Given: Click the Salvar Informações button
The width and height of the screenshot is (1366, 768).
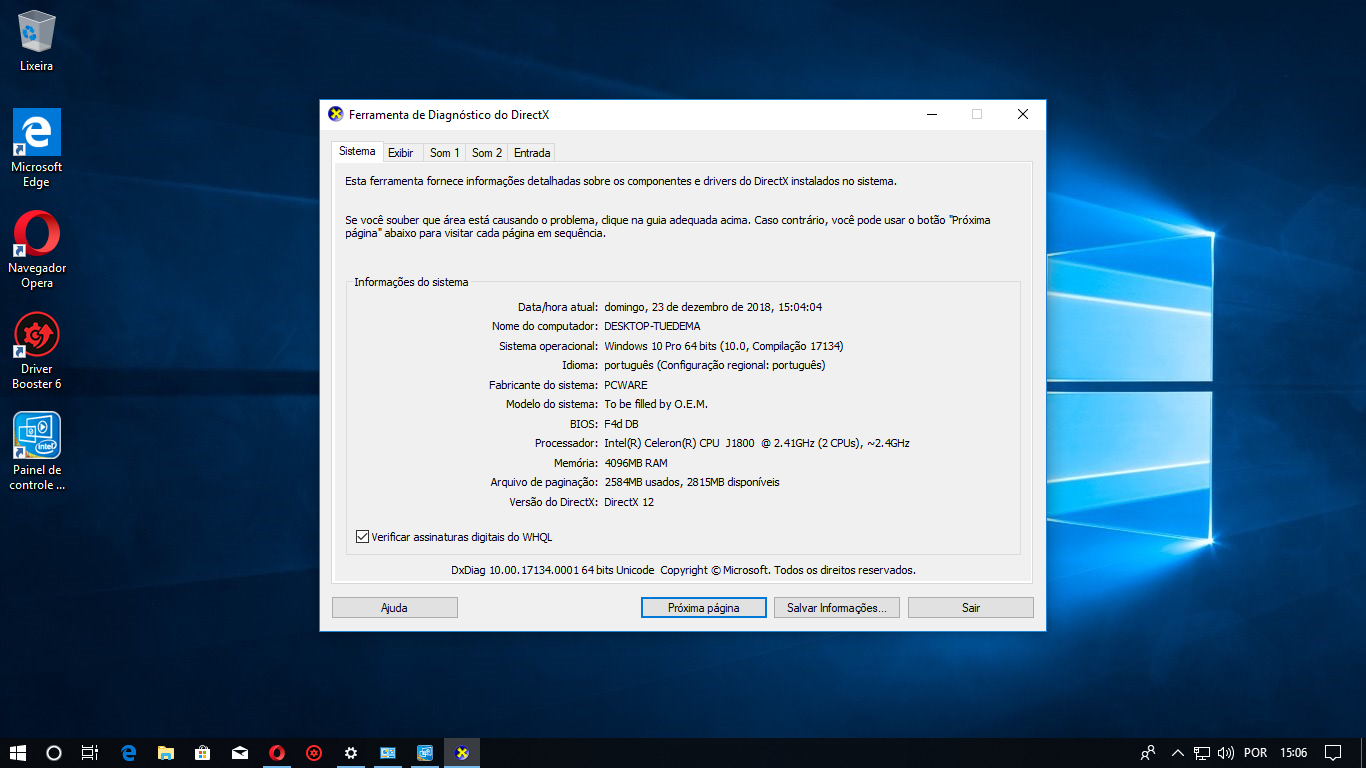Looking at the screenshot, I should [837, 608].
